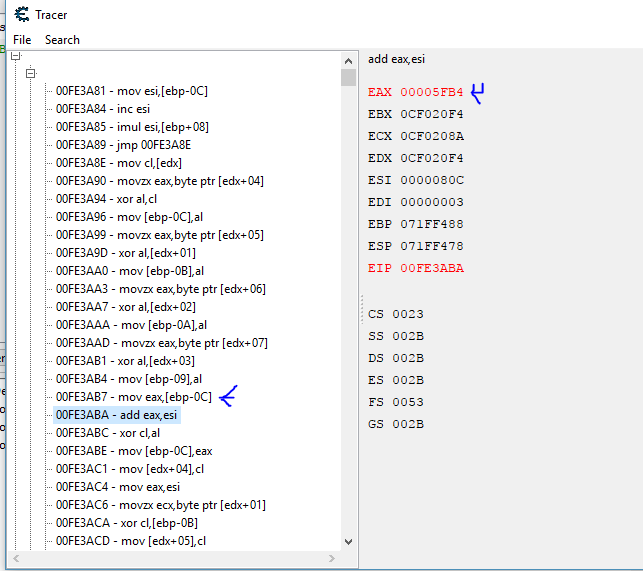Click the FS 0053 segment register
Screen dimensions: 643x571
[x=396, y=402]
